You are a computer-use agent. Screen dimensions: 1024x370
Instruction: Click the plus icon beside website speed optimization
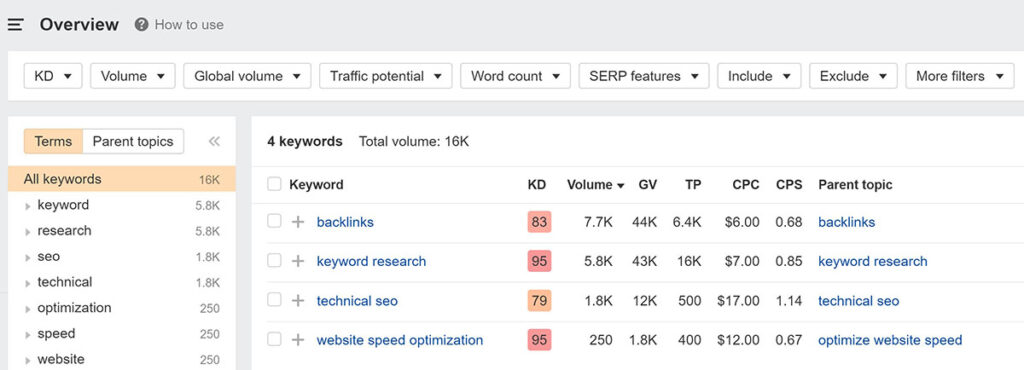click(298, 339)
